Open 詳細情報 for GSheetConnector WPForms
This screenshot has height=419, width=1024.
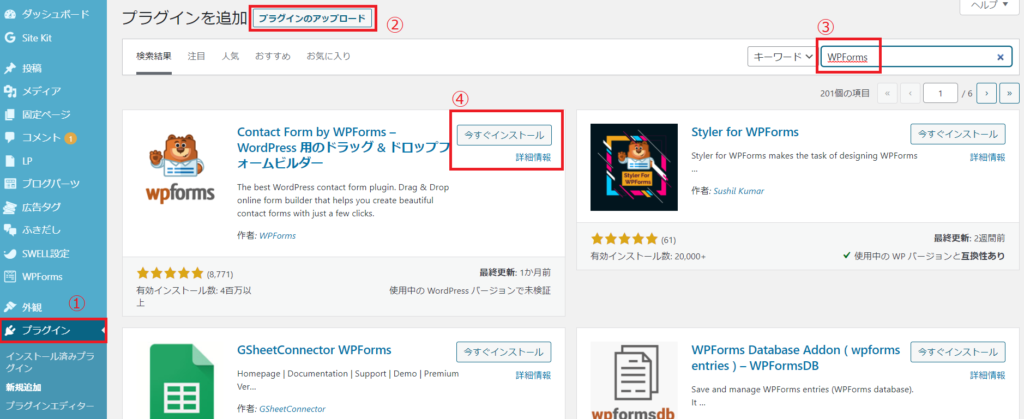click(533, 375)
